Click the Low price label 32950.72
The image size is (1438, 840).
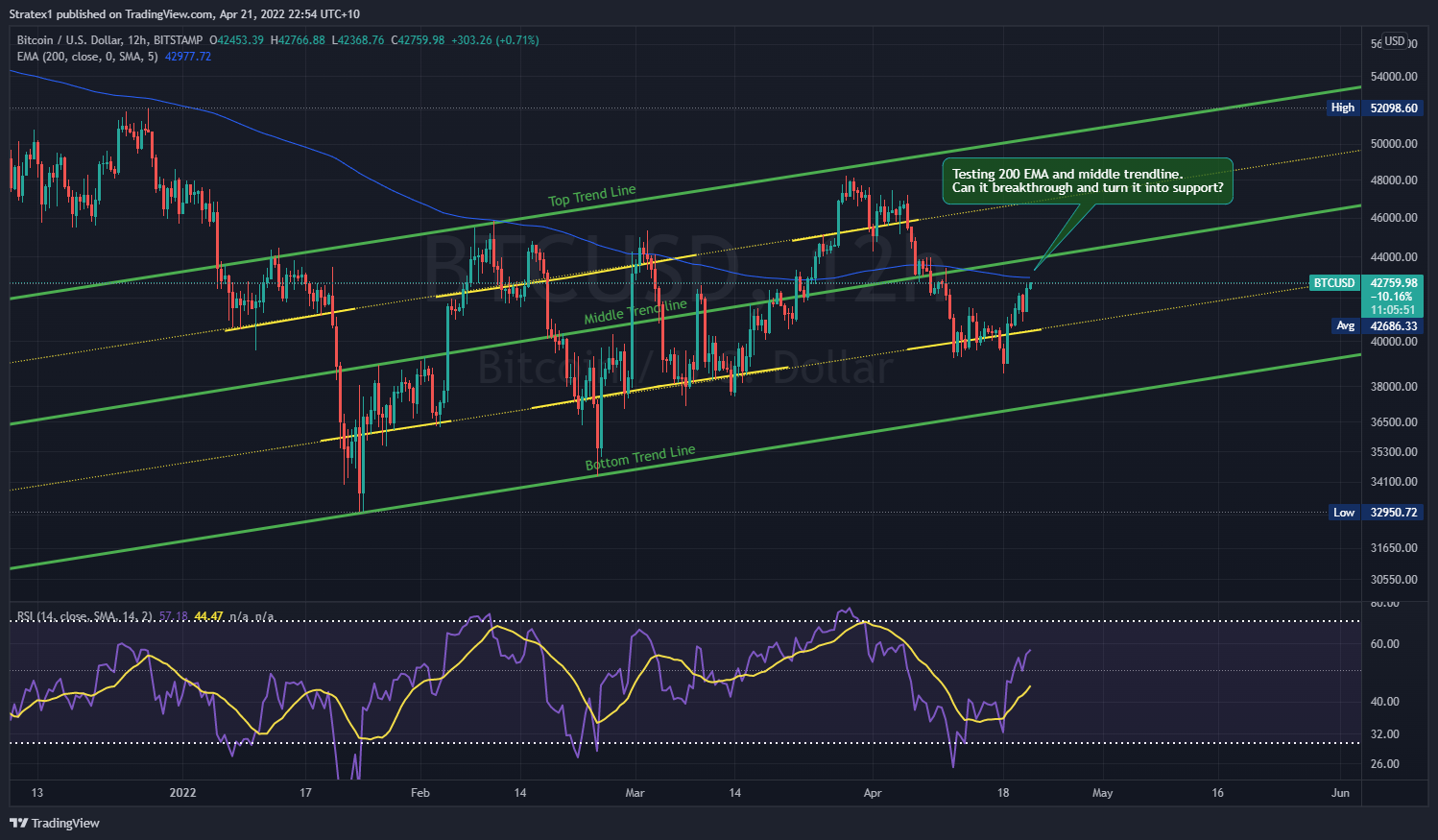[1394, 512]
